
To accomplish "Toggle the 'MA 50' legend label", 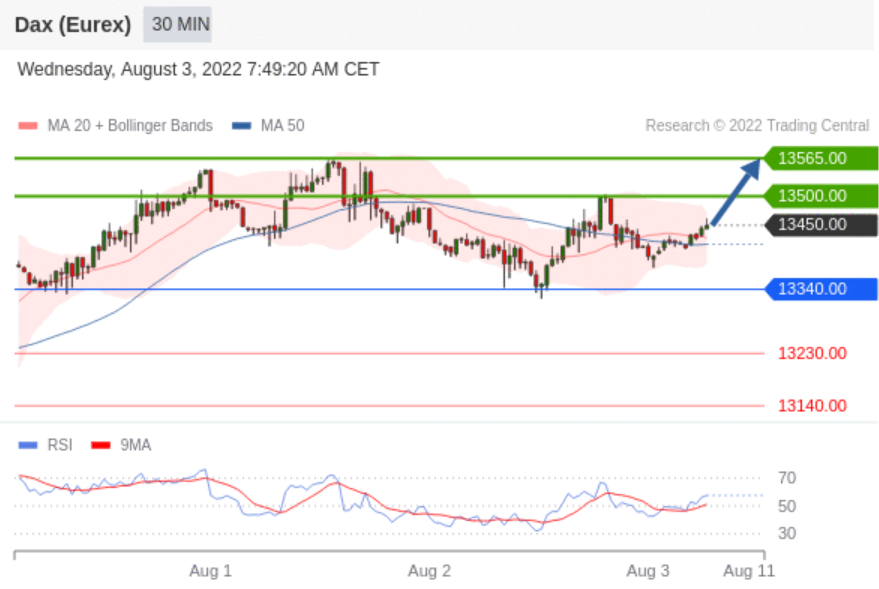I will 283,126.
